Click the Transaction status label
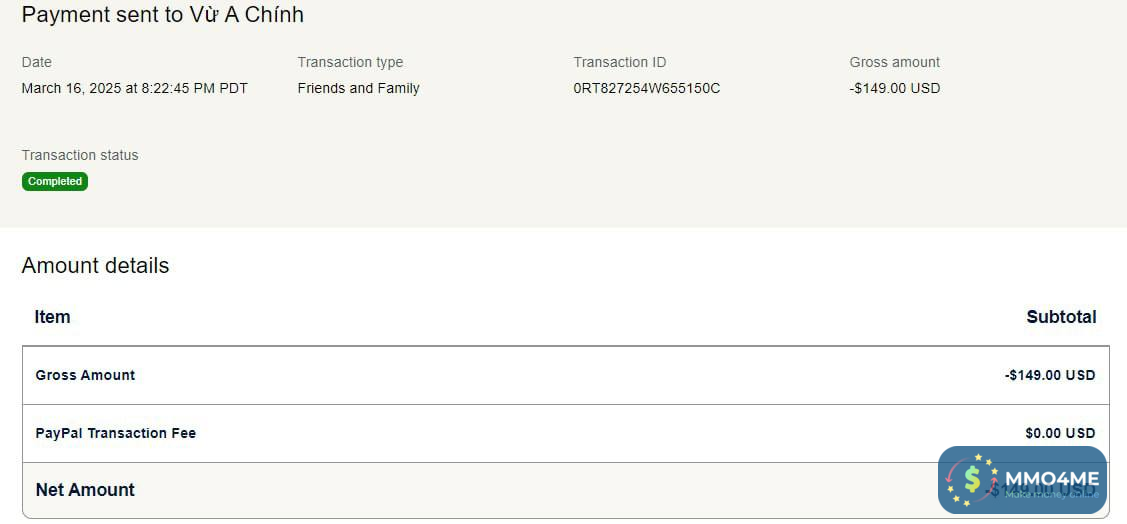Viewport: 1127px width, 524px height. pos(80,155)
